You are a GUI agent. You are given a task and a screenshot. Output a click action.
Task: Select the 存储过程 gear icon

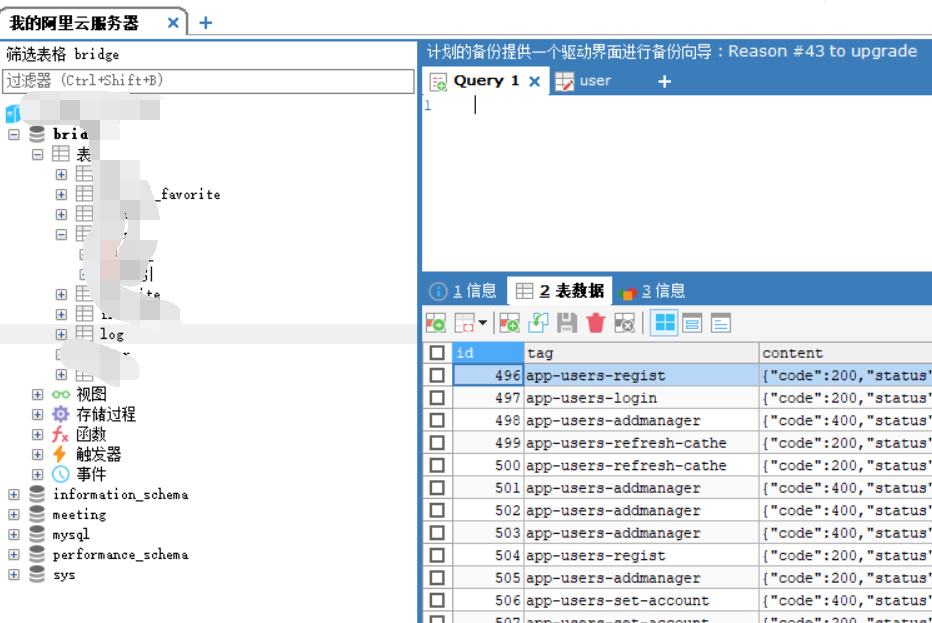(61, 414)
